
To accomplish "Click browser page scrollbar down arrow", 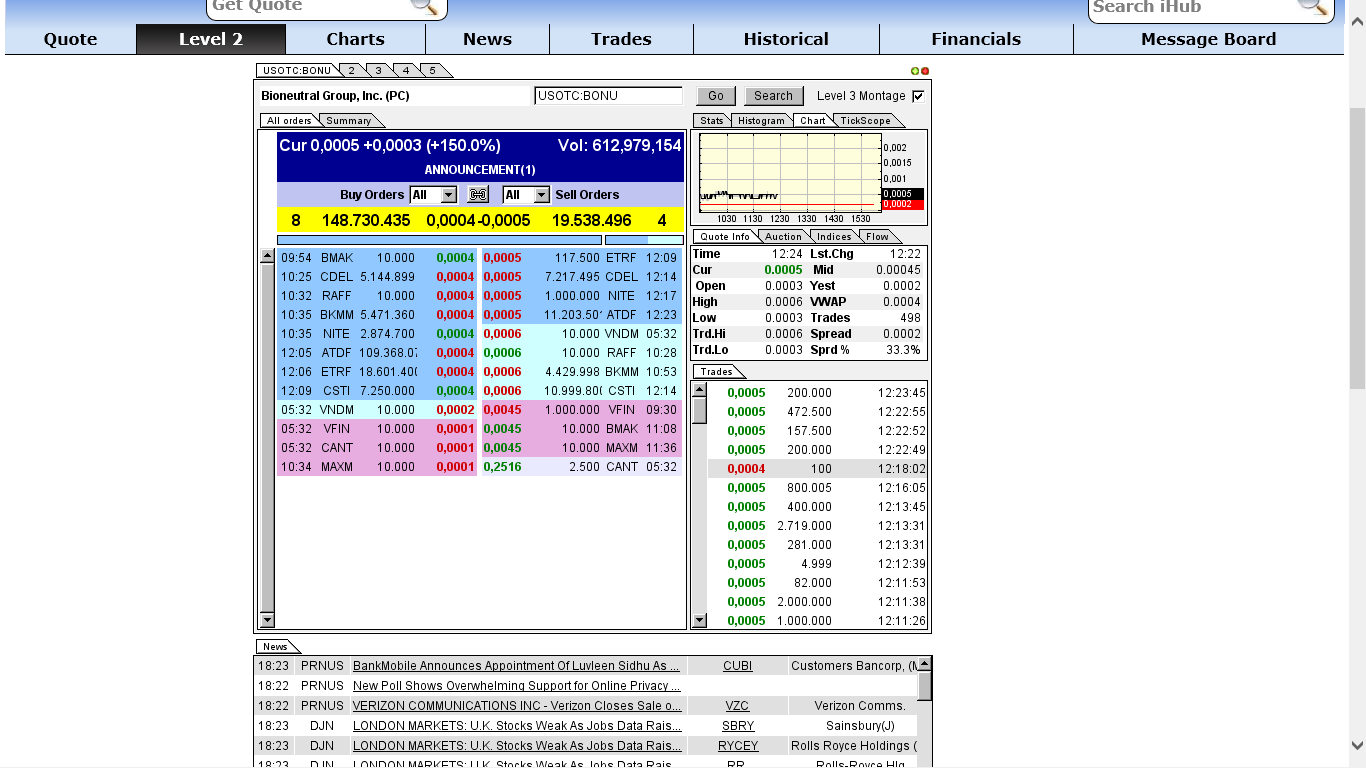I will point(1357,745).
